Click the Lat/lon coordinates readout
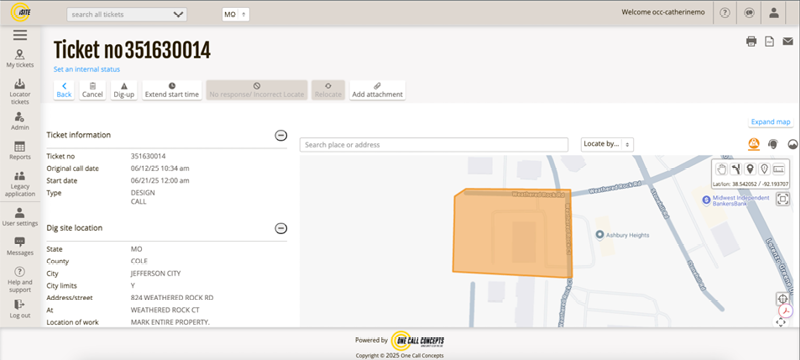Image resolution: width=800 pixels, height=360 pixels. click(x=751, y=184)
